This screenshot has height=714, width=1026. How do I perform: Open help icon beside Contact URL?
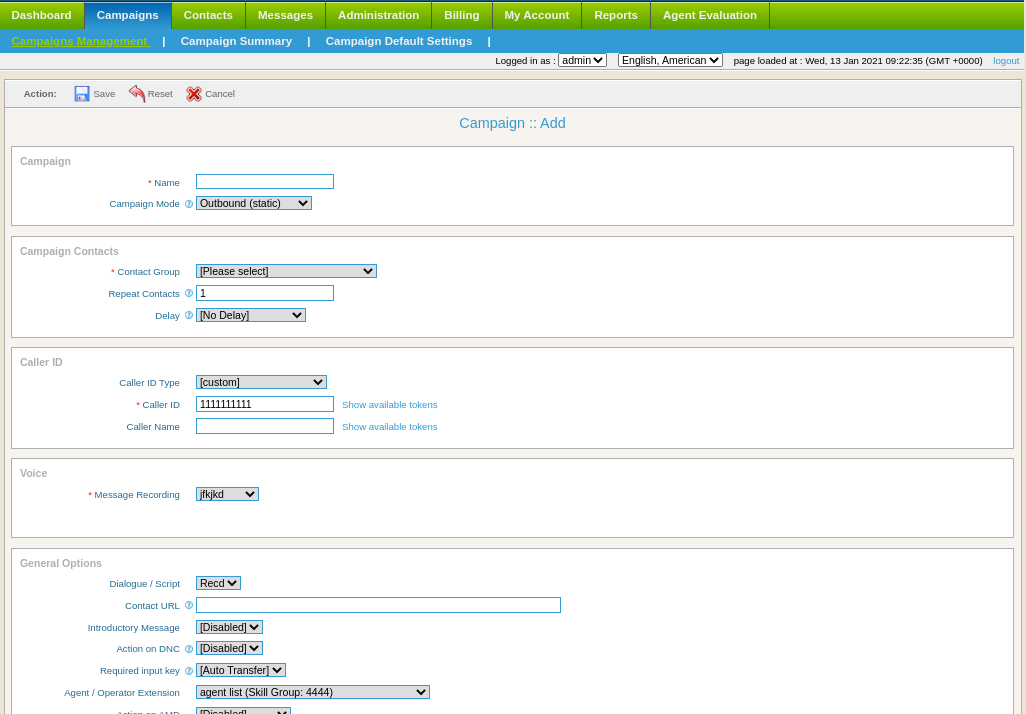[x=189, y=605]
